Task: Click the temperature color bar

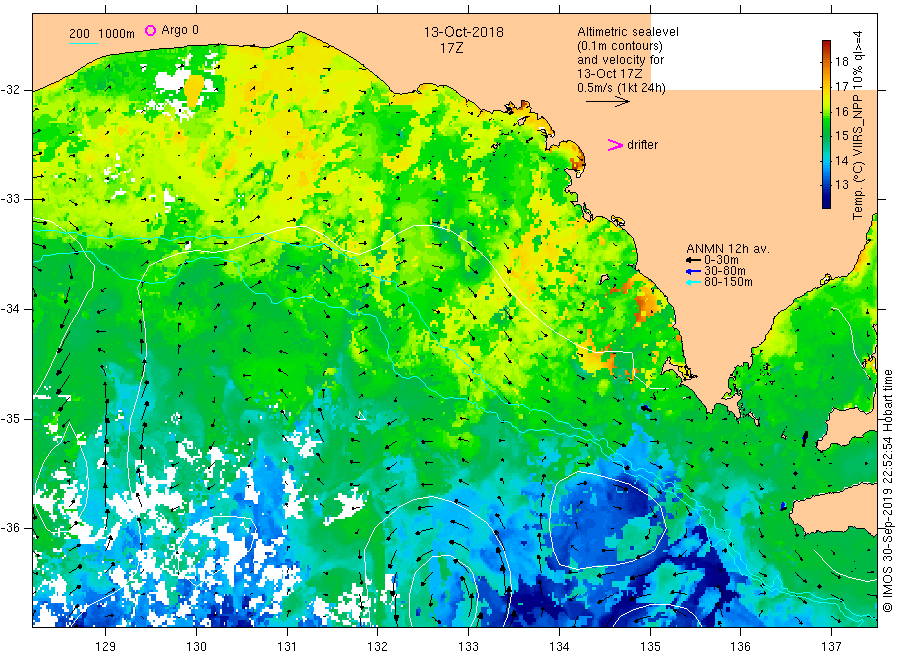Action: tap(827, 124)
